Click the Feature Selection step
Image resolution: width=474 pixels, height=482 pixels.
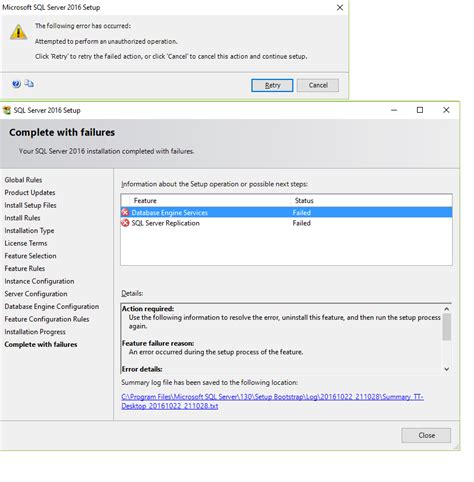30,256
